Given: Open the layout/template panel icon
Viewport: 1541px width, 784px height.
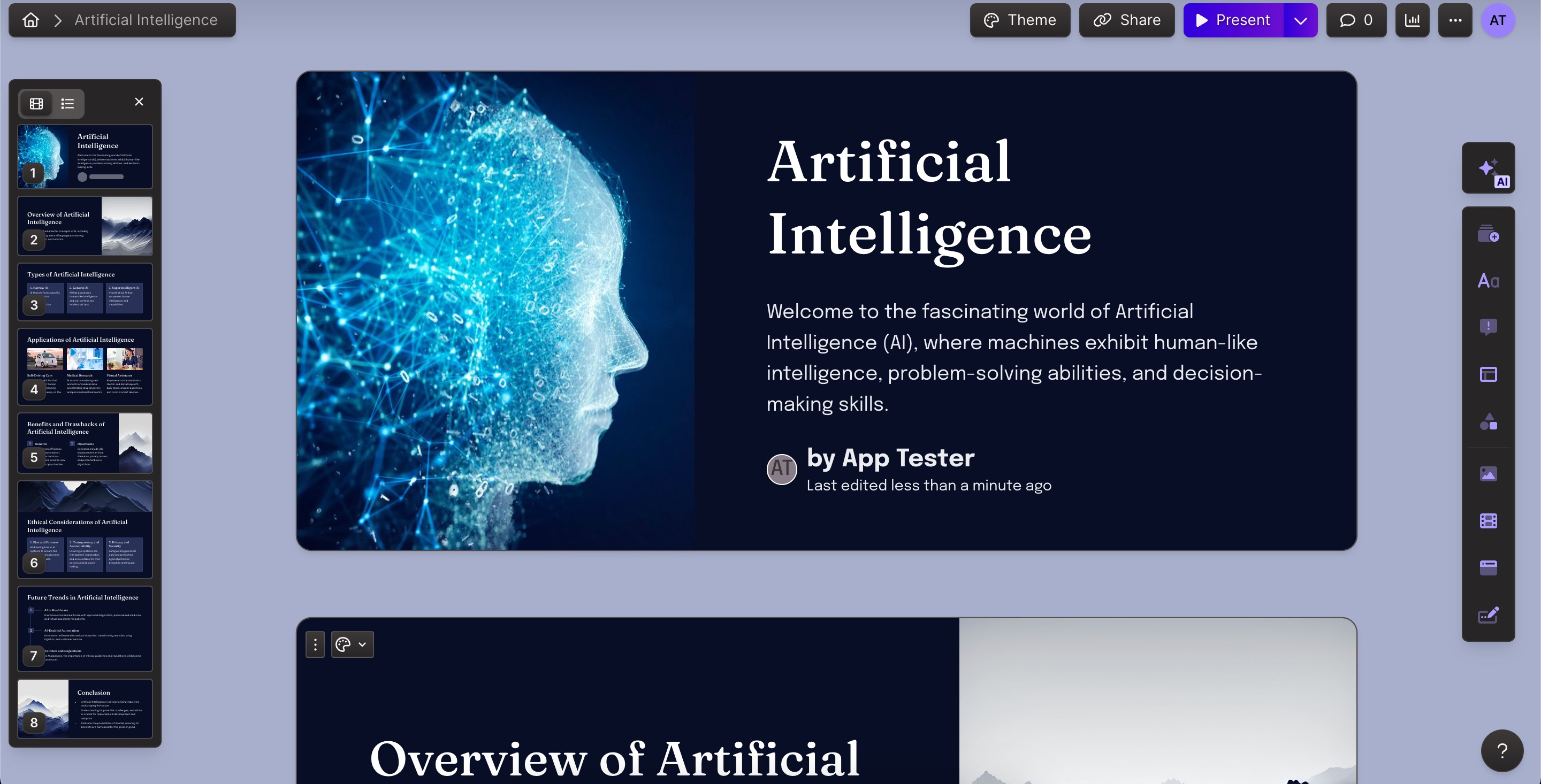Looking at the screenshot, I should coord(1489,374).
